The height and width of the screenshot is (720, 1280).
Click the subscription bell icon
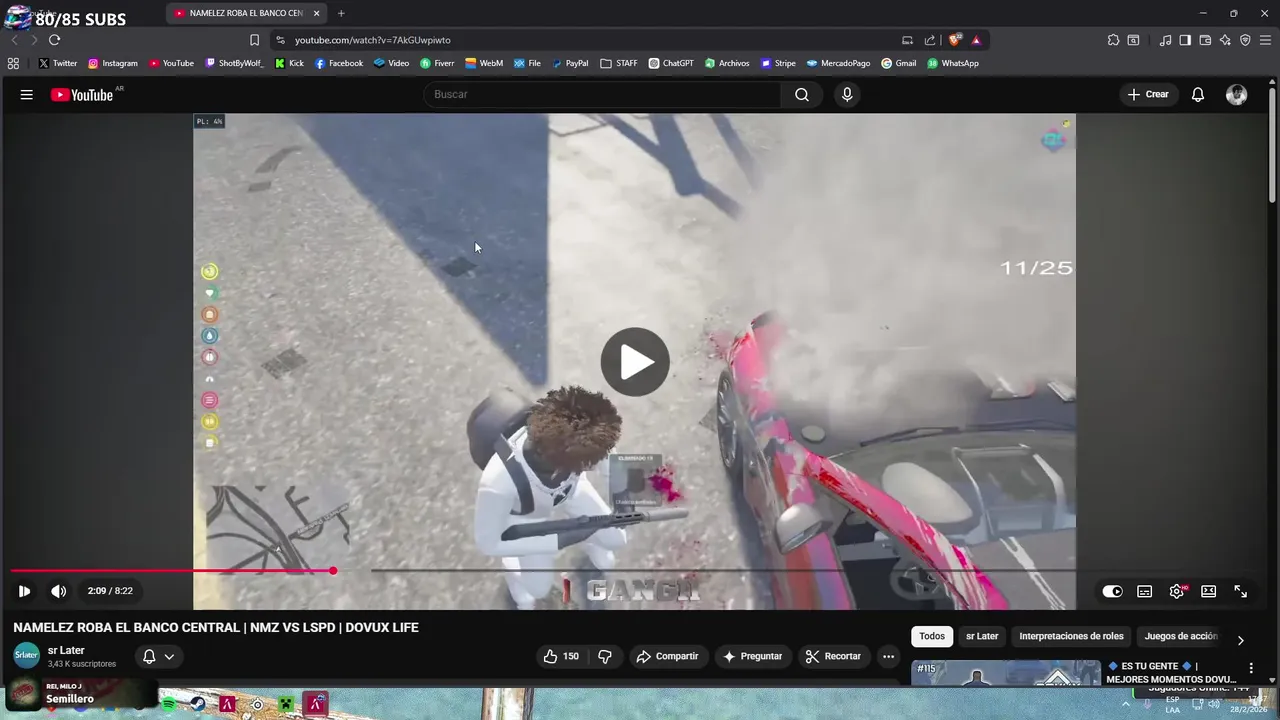(149, 657)
